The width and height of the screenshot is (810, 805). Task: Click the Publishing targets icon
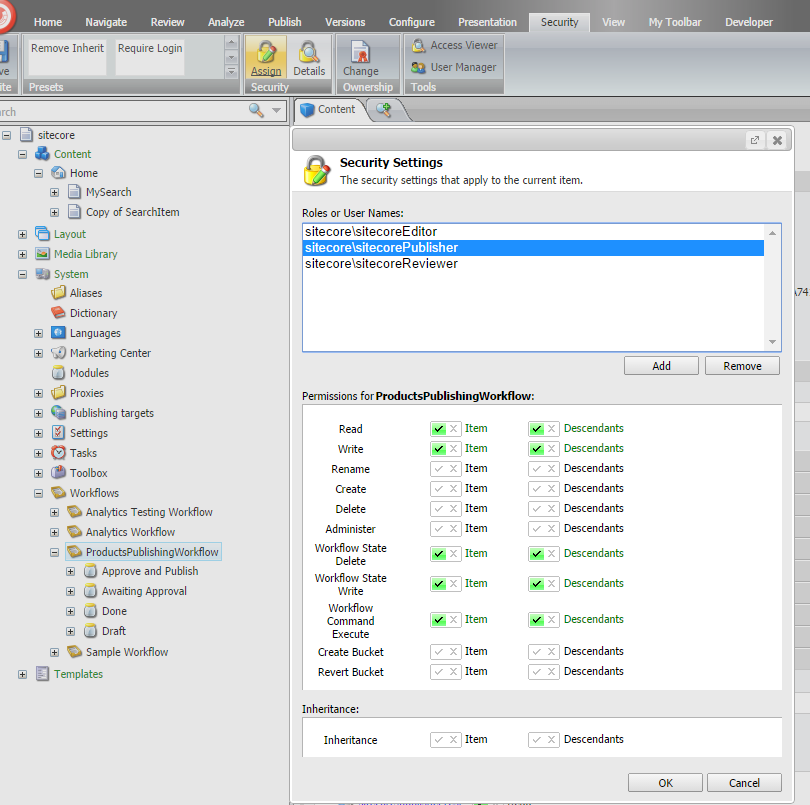(58, 412)
